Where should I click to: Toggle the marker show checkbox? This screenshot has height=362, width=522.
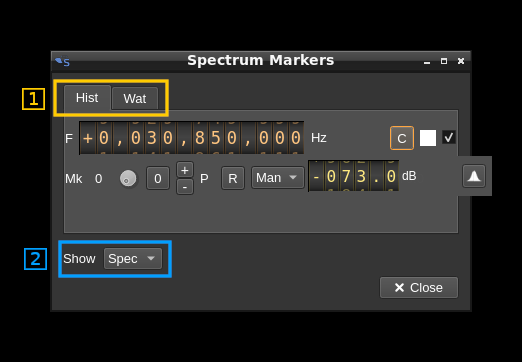(449, 137)
